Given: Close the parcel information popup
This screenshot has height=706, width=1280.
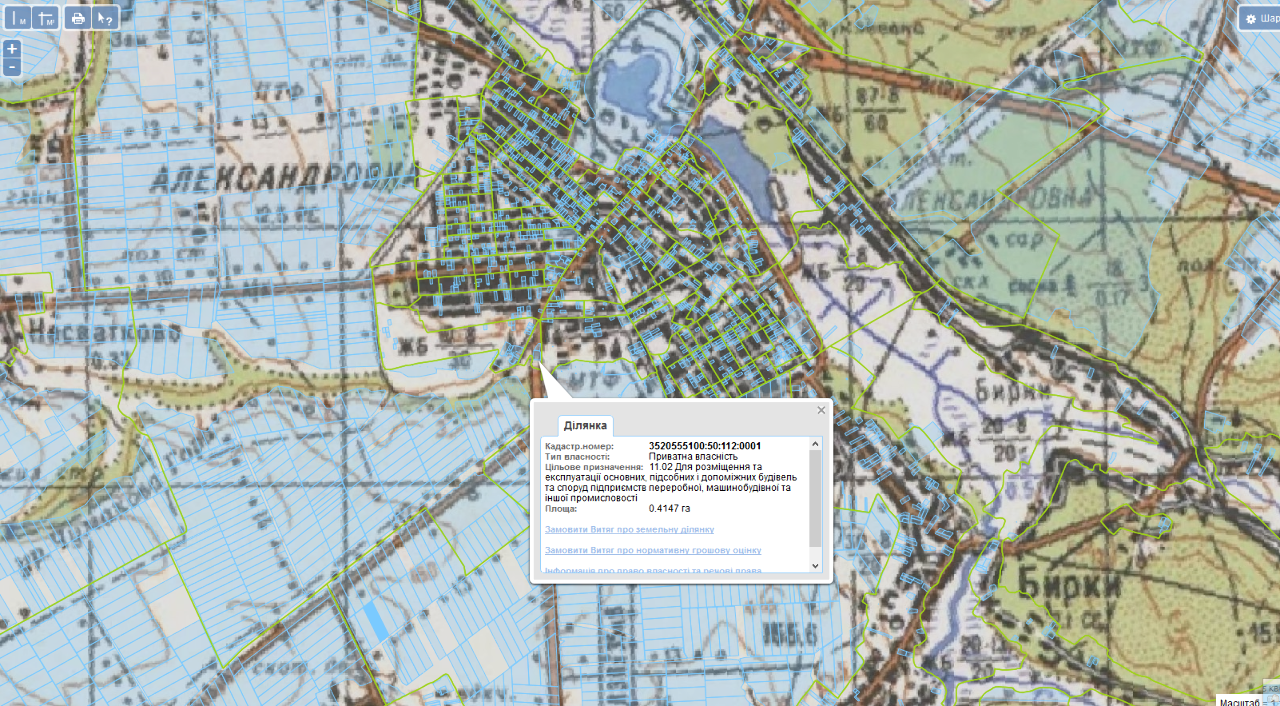Looking at the screenshot, I should 822,410.
